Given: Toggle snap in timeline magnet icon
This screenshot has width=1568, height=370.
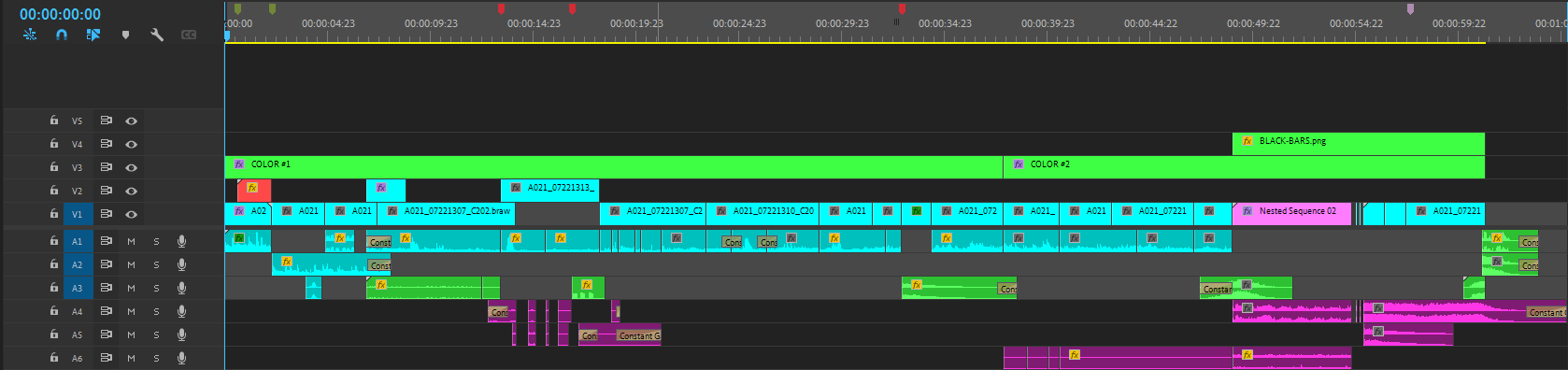Looking at the screenshot, I should (x=62, y=35).
